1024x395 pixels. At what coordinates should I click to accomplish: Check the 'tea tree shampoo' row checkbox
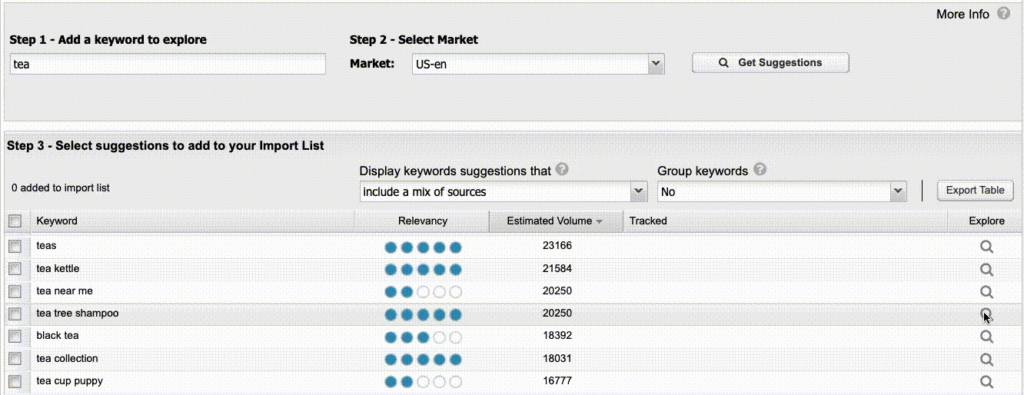coord(14,314)
